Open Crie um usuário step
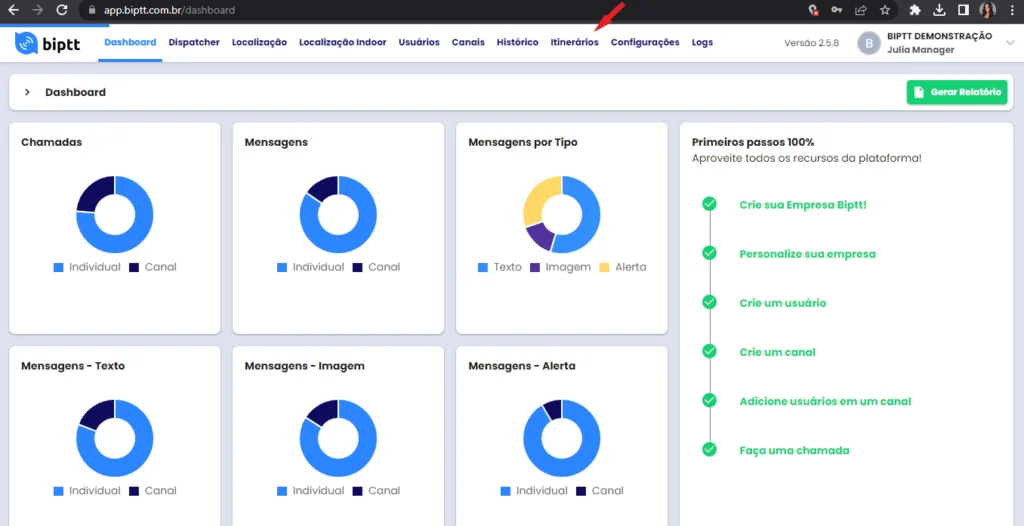Viewport: 1024px width, 526px height. click(x=783, y=303)
